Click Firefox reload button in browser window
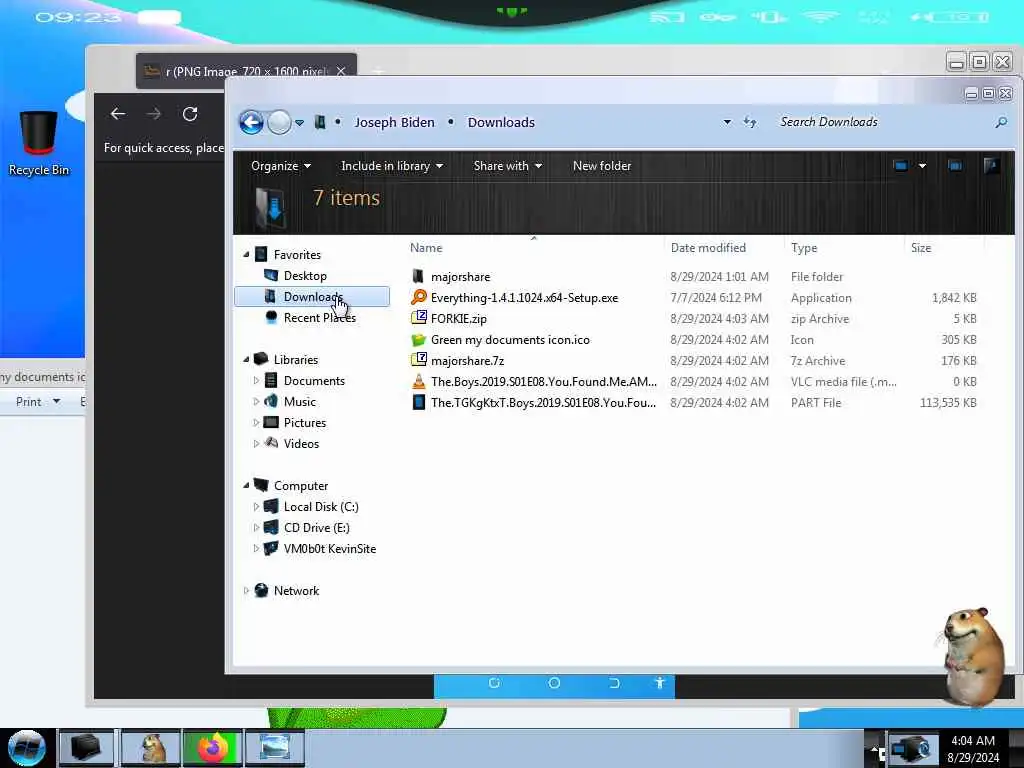The image size is (1024, 768). point(190,114)
